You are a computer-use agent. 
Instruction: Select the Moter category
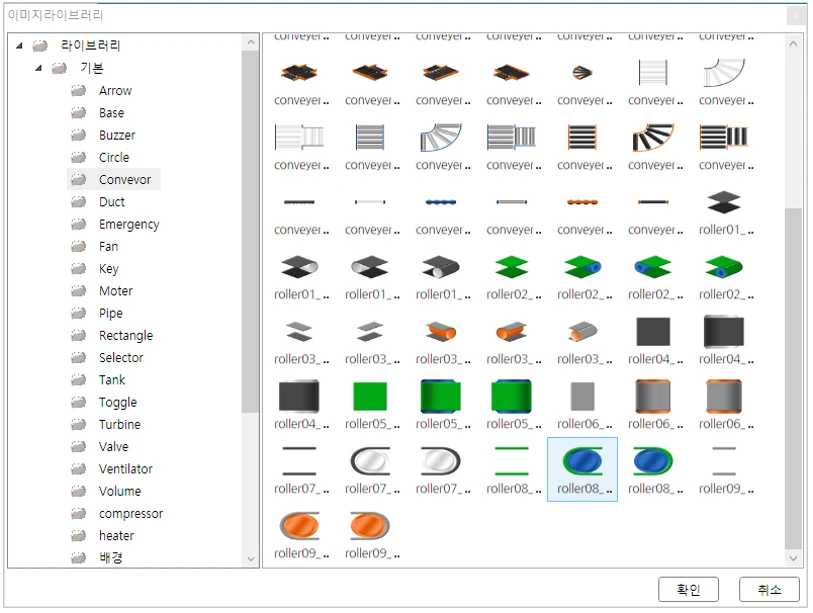pyautogui.click(x=116, y=291)
